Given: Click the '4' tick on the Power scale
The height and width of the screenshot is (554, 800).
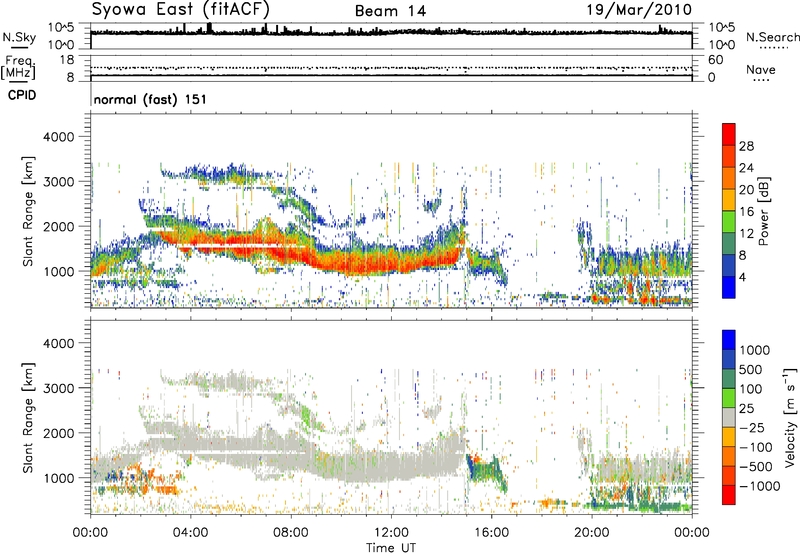Looking at the screenshot, I should click(742, 278).
